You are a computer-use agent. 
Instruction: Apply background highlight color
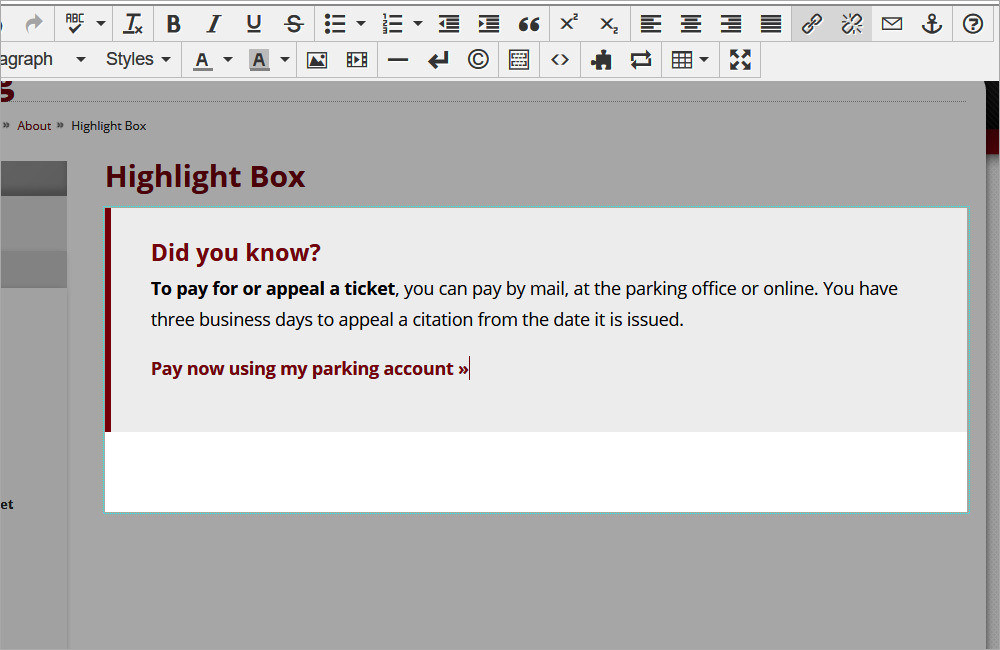click(259, 60)
